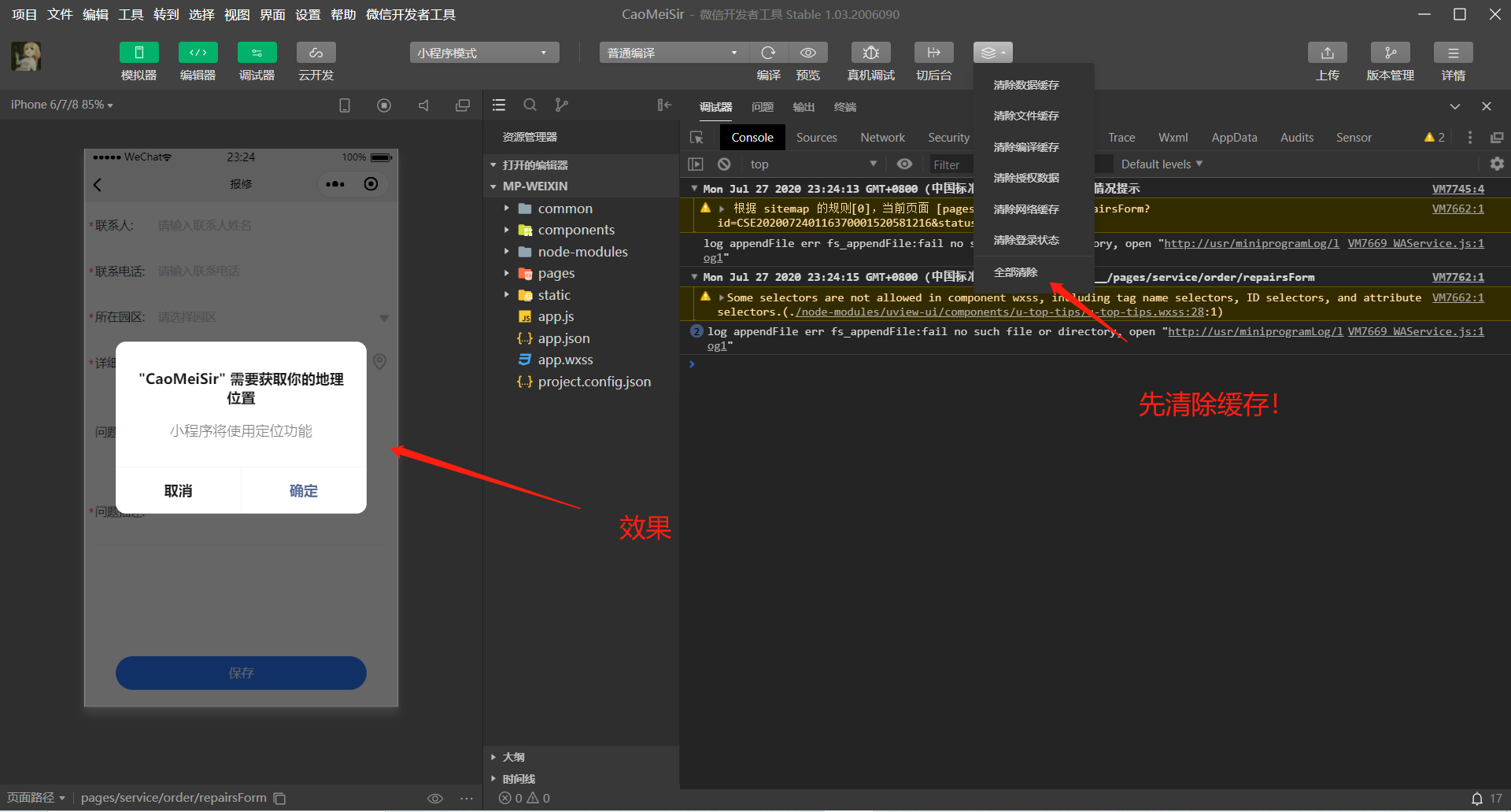Click the VM7745:4 source link
Screen dimensions: 1511x812
coord(1457,189)
